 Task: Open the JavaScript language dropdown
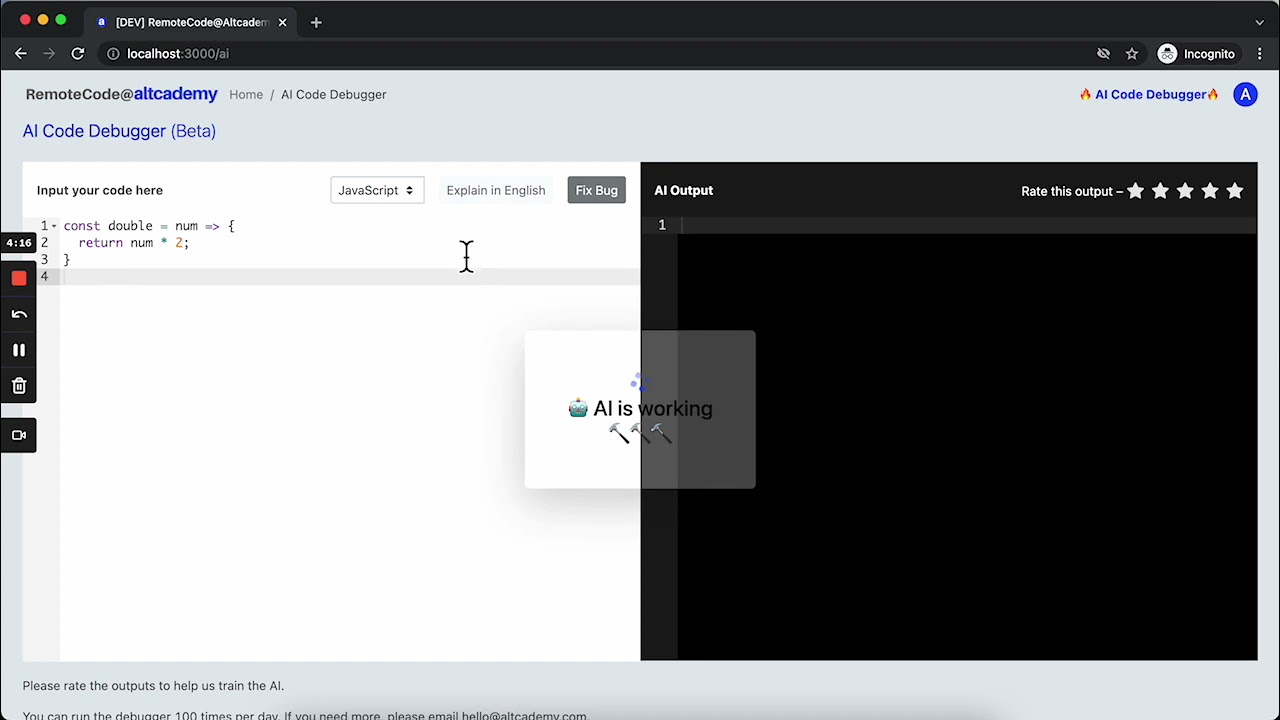pyautogui.click(x=377, y=190)
